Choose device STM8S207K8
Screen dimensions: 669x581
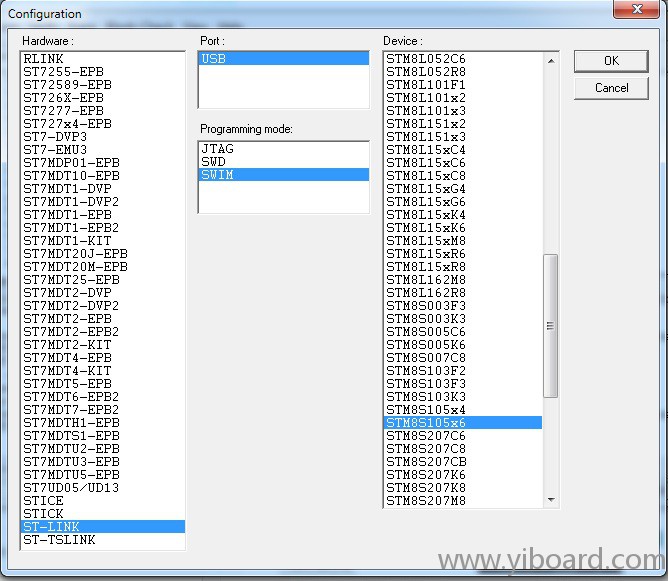[x=463, y=488]
